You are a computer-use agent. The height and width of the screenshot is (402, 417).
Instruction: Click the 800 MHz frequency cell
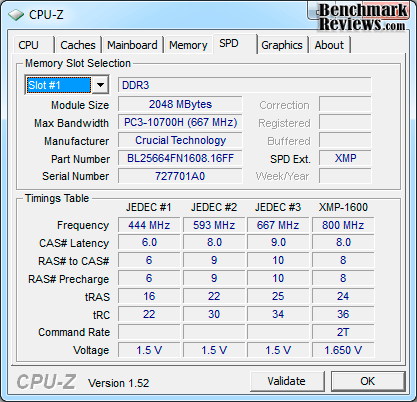tap(343, 225)
